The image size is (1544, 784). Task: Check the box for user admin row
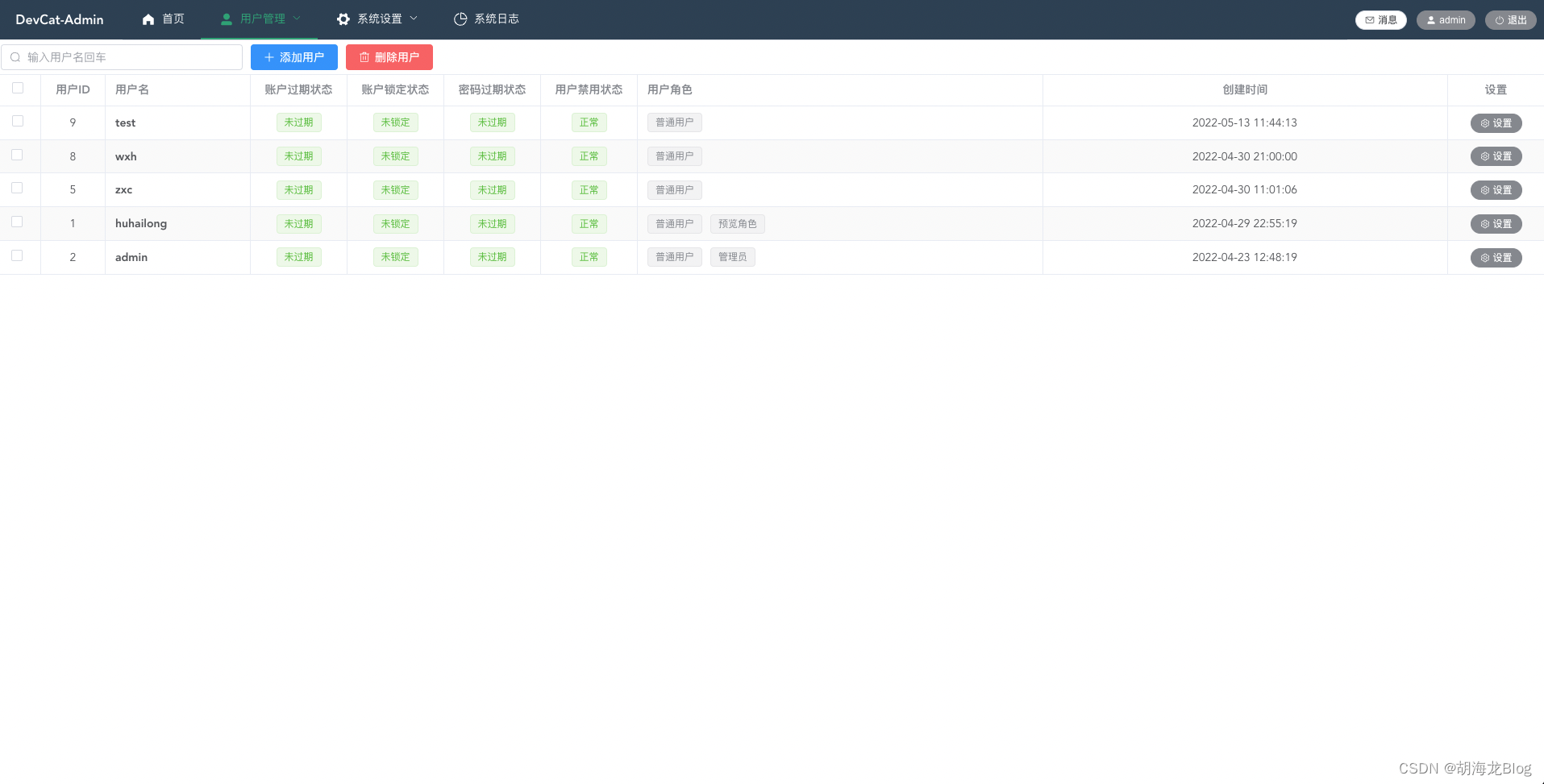(18, 255)
